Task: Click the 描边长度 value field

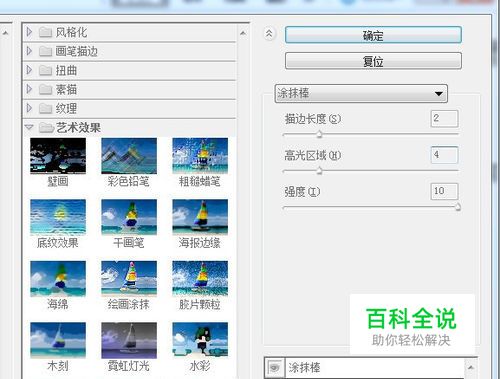Action: 444,118
